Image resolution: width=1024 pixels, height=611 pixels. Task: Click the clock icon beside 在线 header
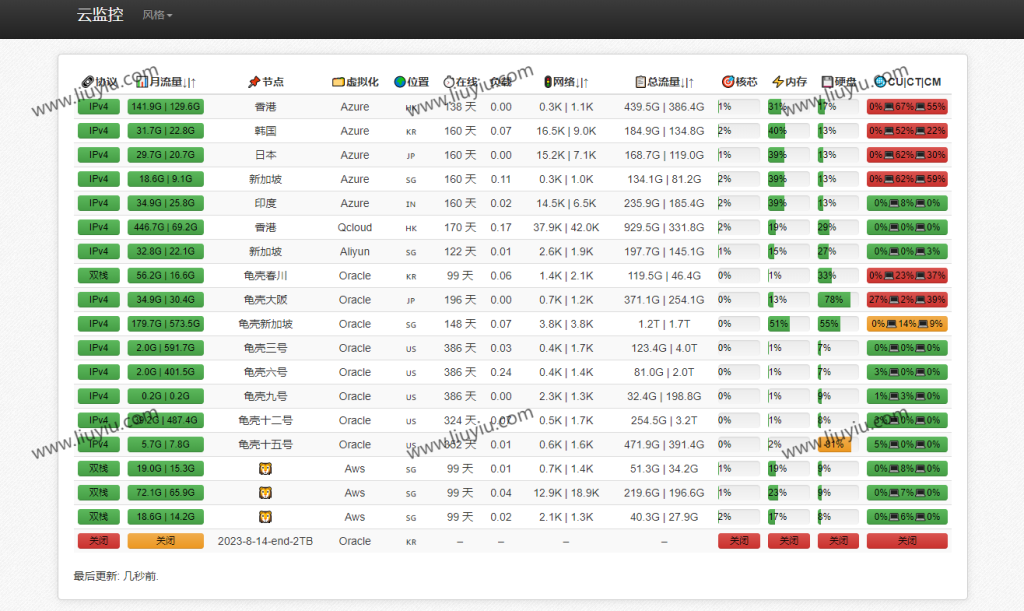coord(449,82)
